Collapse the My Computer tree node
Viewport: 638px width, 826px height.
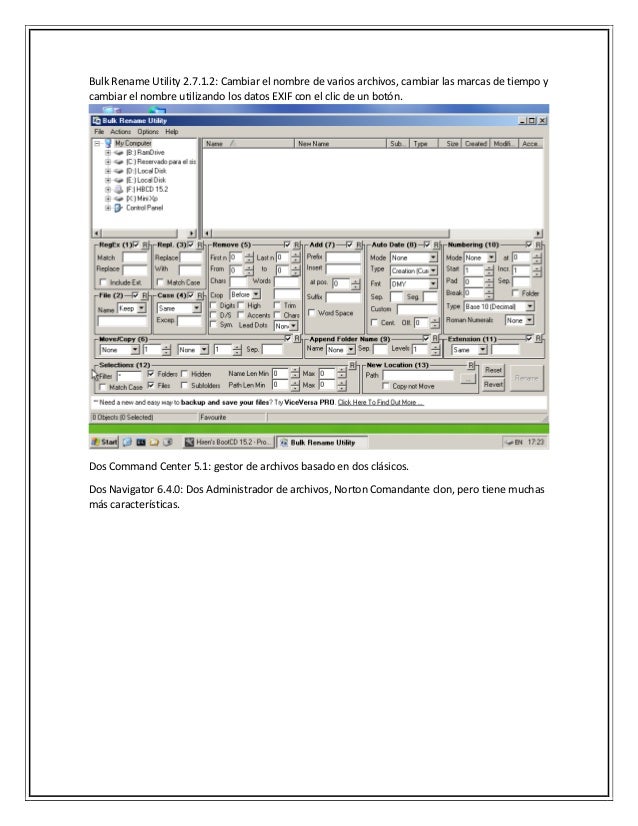point(97,143)
